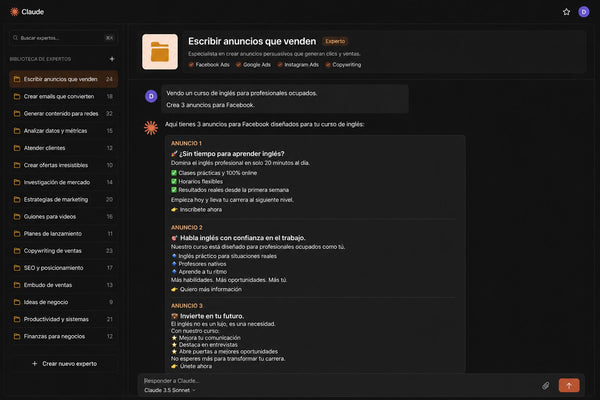Click the text 'Únete ahora'

(x=196, y=366)
